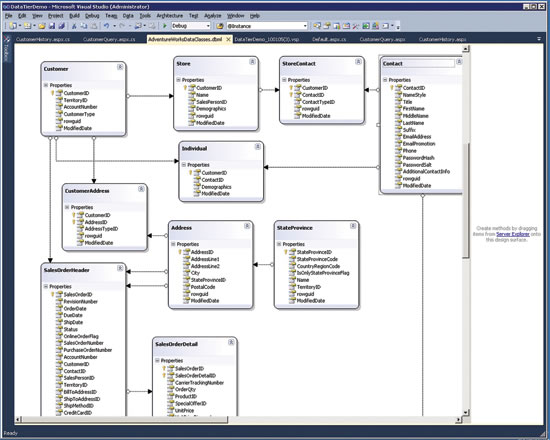The width and height of the screenshot is (550, 440).
Task: Click the Paste toolbar icon
Action: click(94, 26)
